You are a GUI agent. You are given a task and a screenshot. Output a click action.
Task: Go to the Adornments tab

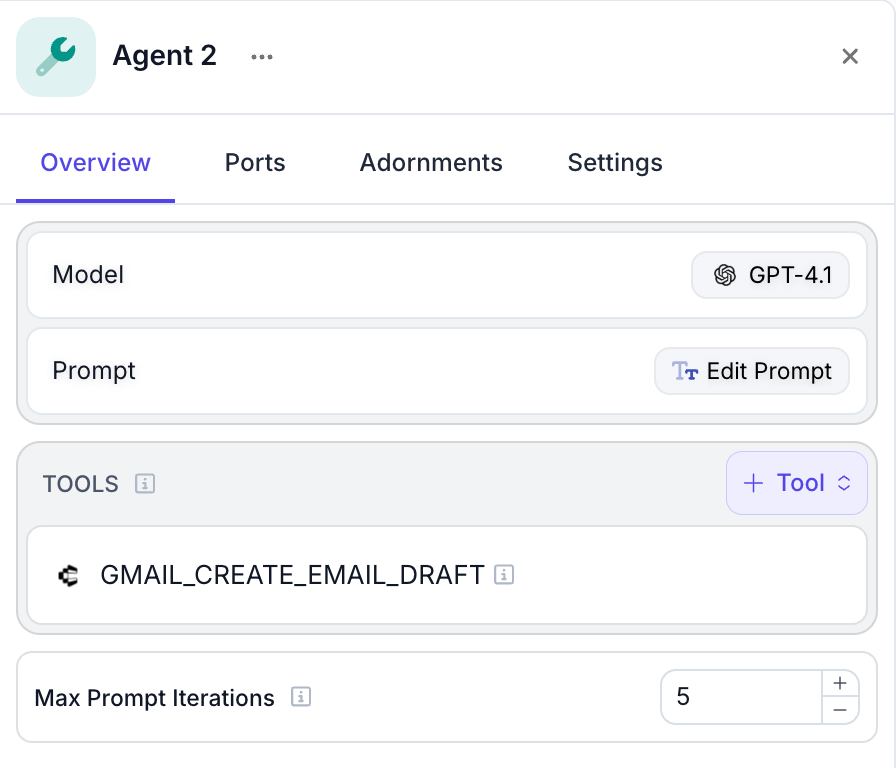tap(431, 163)
